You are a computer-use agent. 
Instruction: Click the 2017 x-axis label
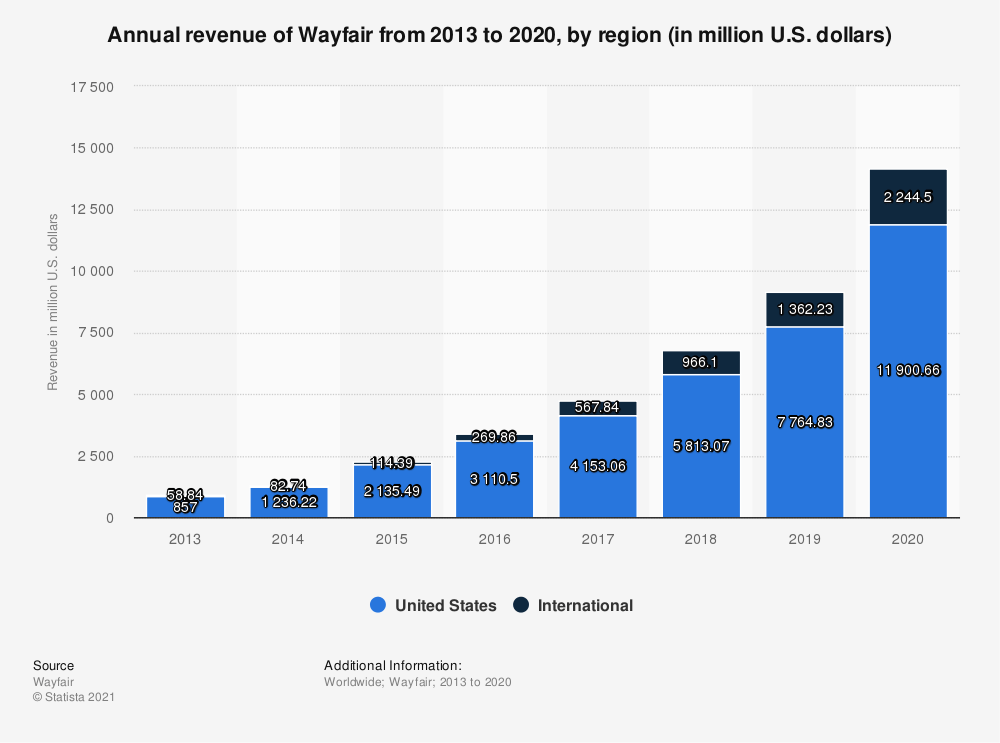pos(598,540)
